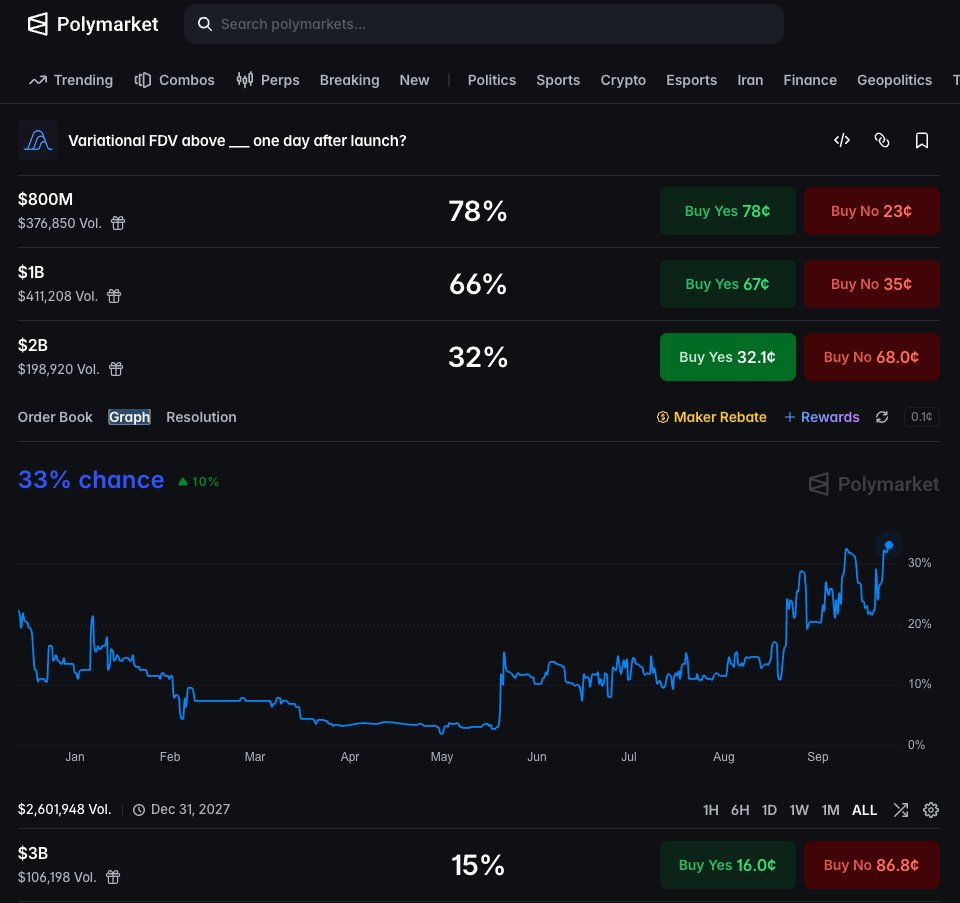Open the embed code icon
The height and width of the screenshot is (903, 960).
coord(842,140)
